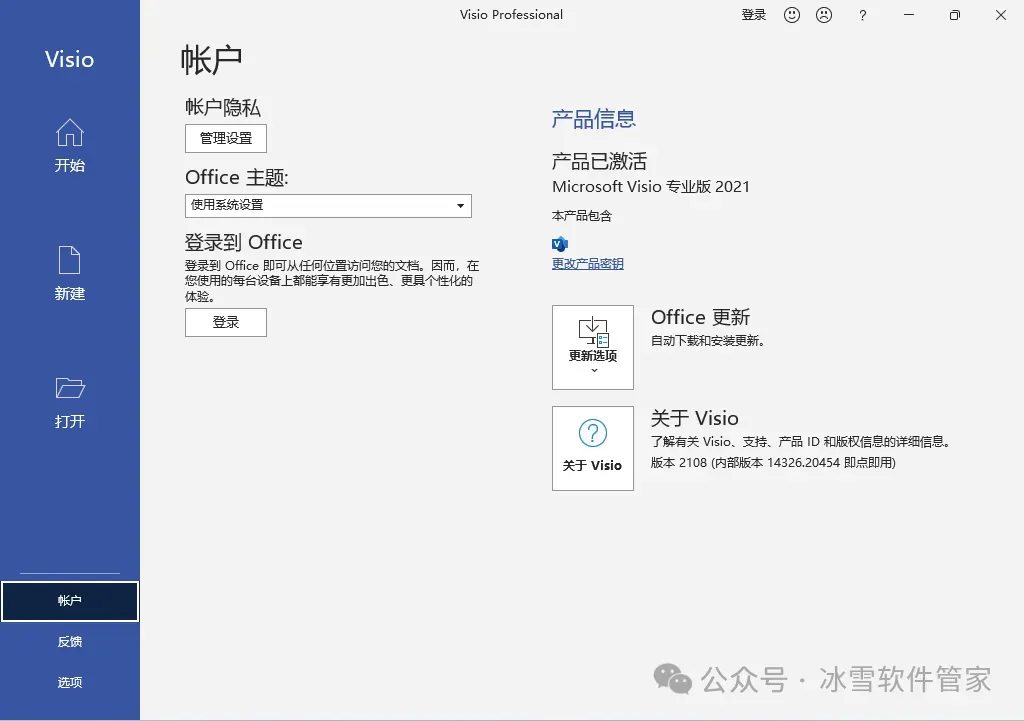This screenshot has height=721, width=1024.
Task: Click Microsoft Visio 专业版 2021 text
Action: (651, 187)
